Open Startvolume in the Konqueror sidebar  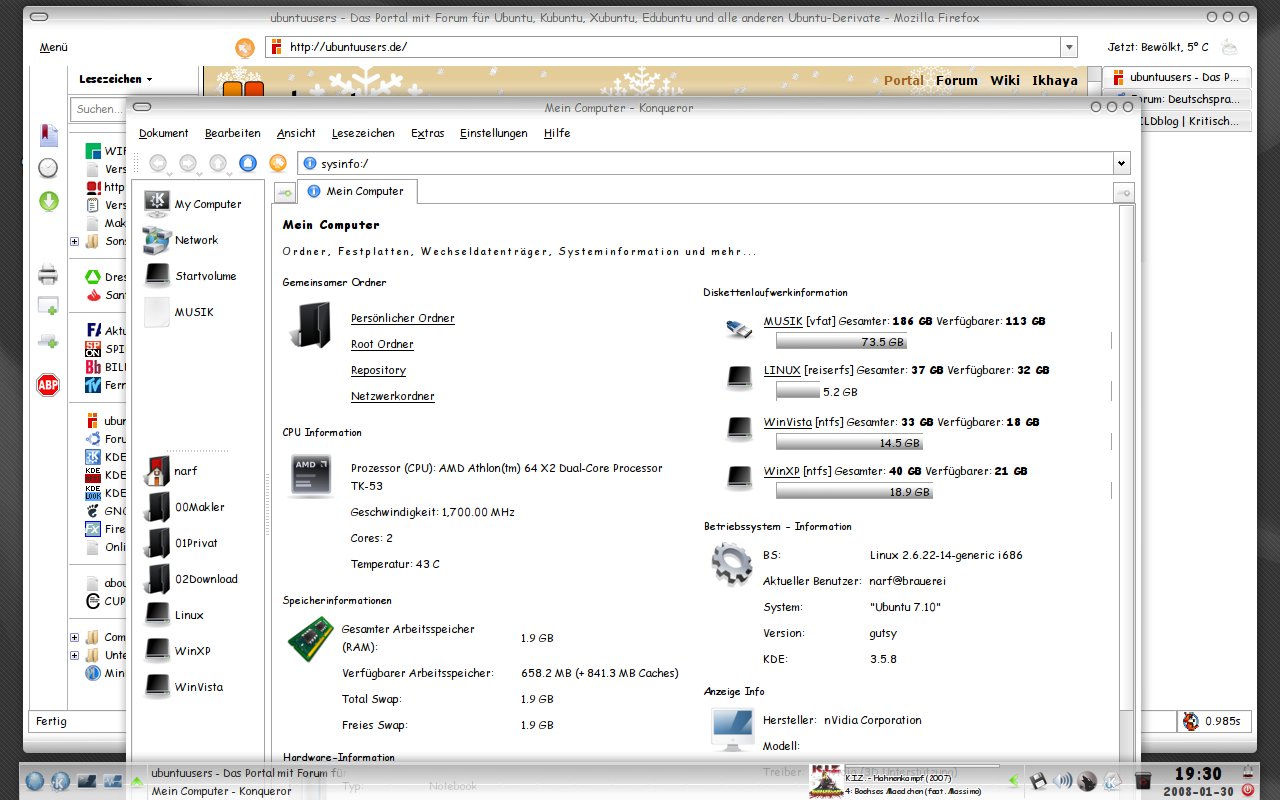pos(191,276)
